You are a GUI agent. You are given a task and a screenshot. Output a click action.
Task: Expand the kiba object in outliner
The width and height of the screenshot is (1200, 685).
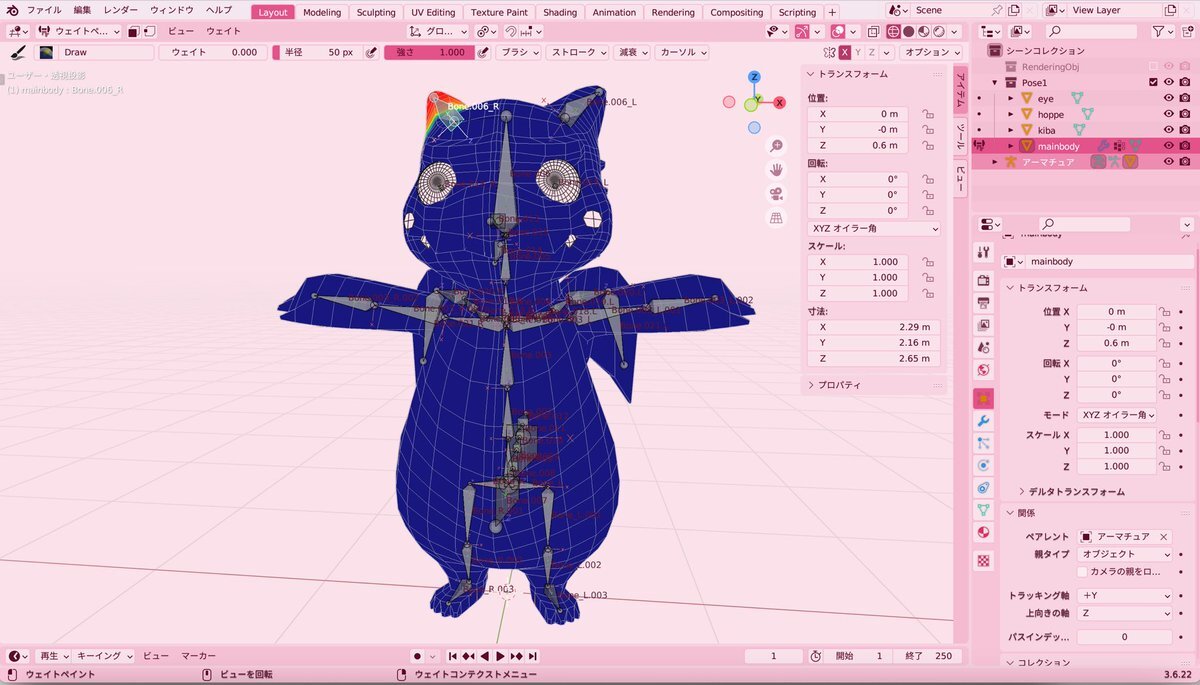[1011, 130]
